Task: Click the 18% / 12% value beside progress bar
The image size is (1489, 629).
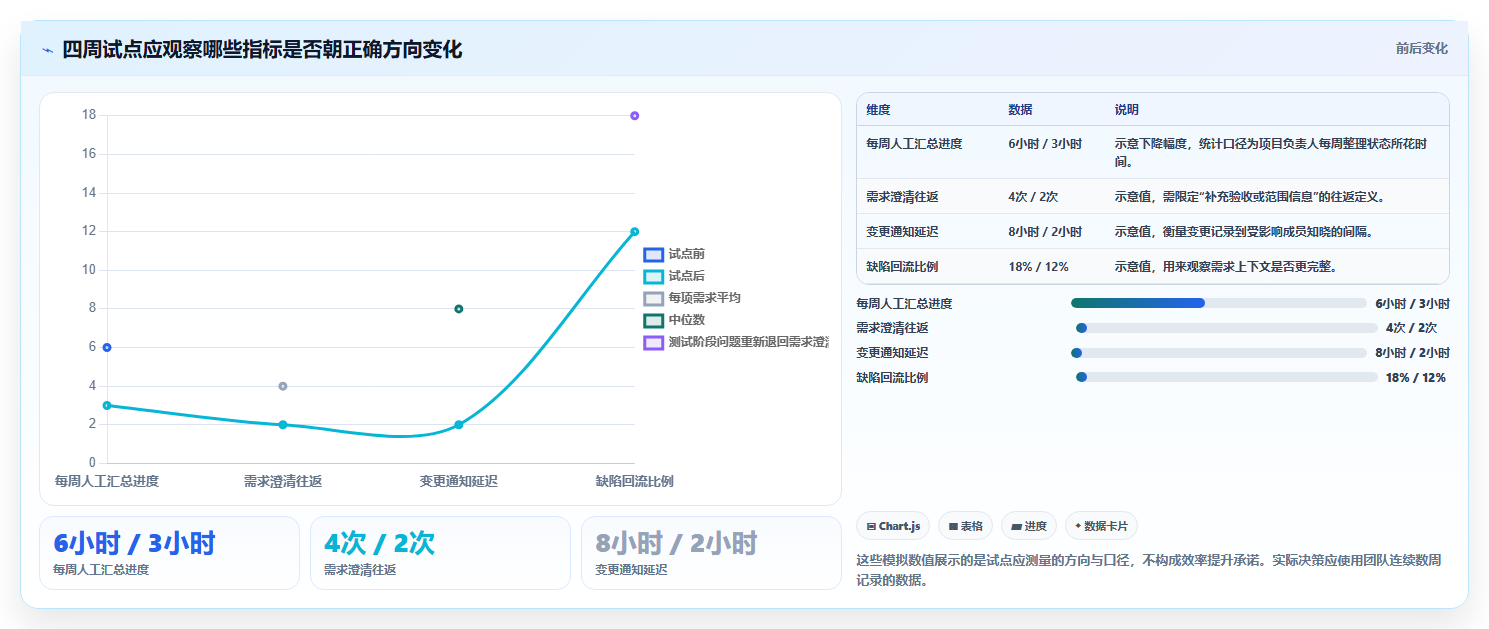Action: 1415,378
